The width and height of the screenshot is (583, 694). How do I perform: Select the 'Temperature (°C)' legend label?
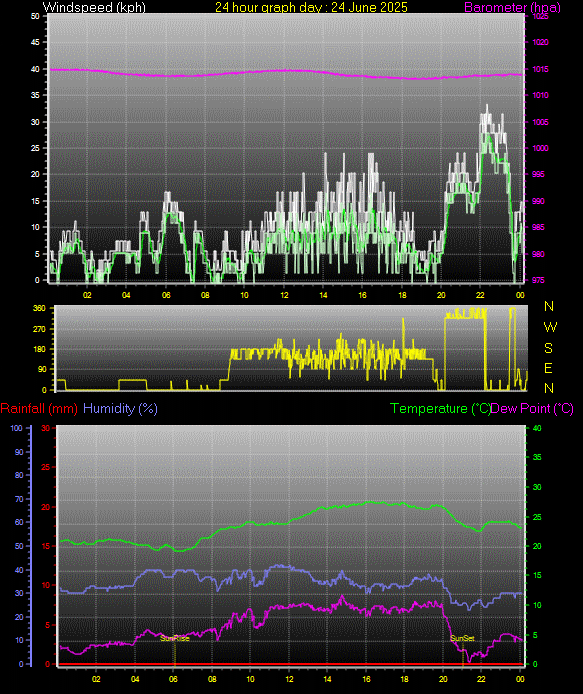[x=440, y=408]
